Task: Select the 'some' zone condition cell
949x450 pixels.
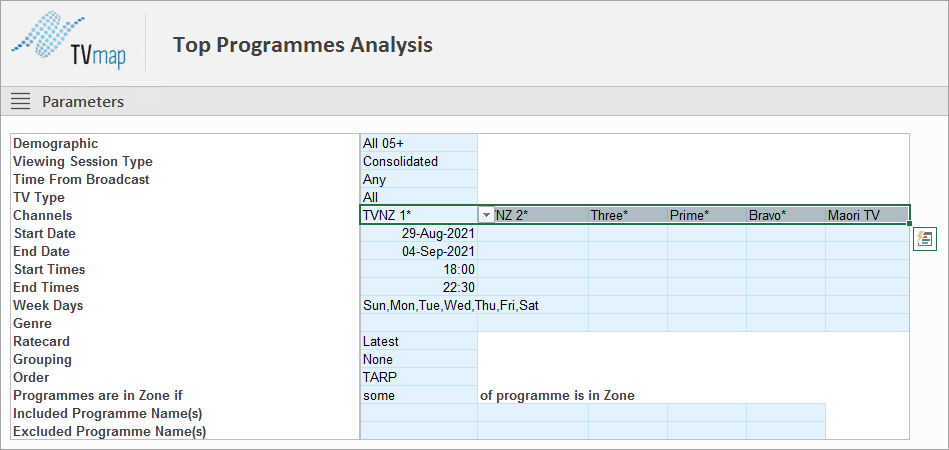Action: point(419,395)
